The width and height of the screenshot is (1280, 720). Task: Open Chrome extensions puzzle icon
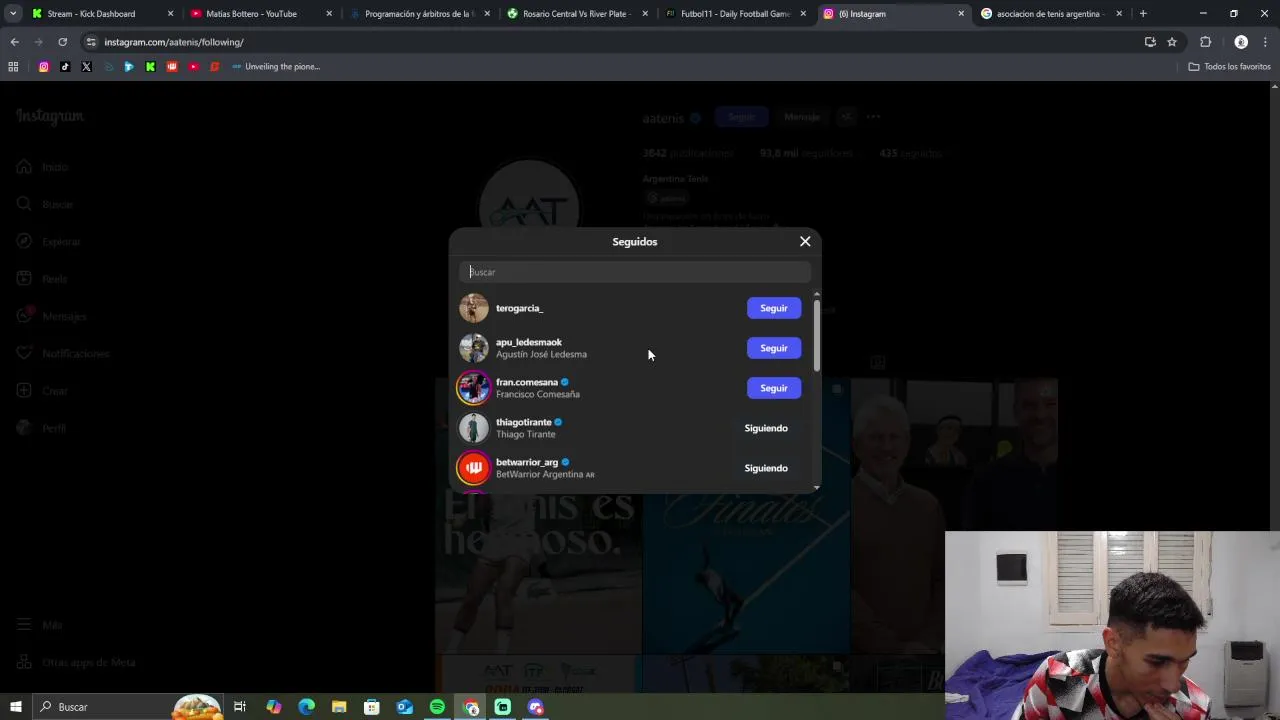[1205, 42]
